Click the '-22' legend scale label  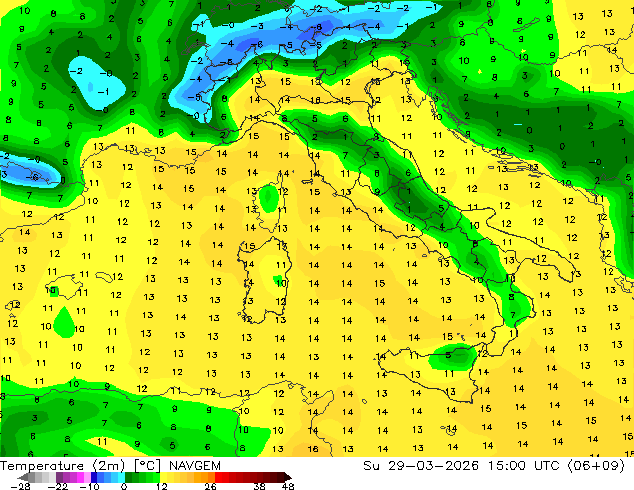tap(57, 486)
